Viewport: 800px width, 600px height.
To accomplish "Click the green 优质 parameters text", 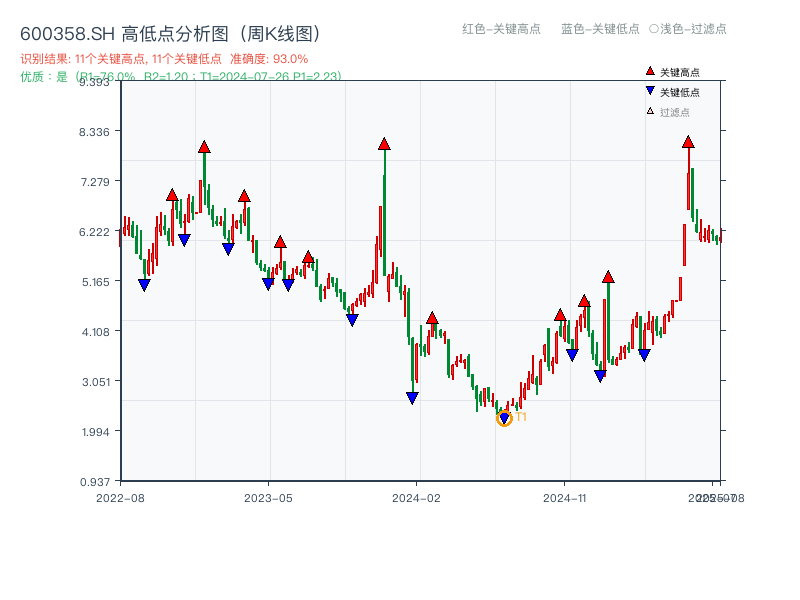I will click(178, 77).
